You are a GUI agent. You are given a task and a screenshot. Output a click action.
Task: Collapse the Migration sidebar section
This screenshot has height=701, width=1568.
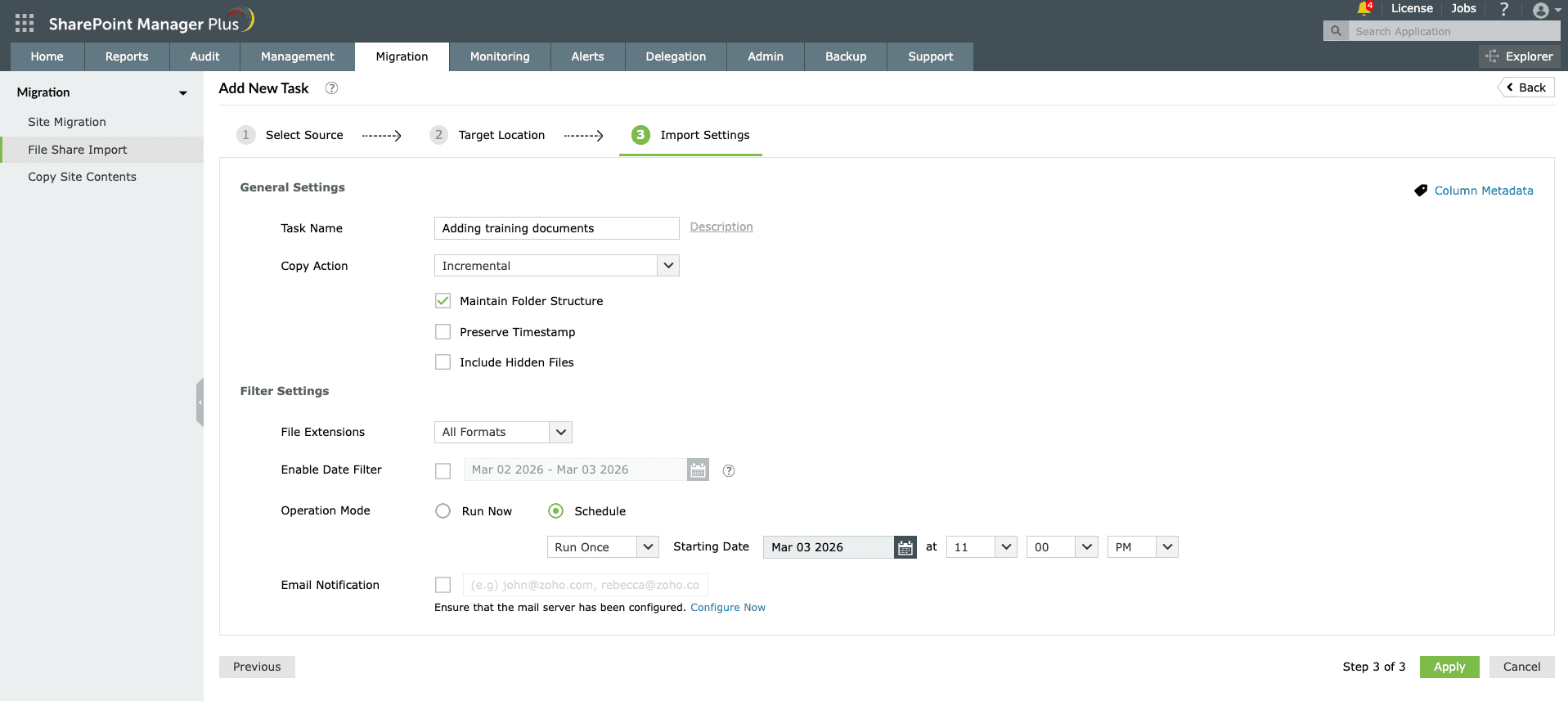click(x=183, y=93)
